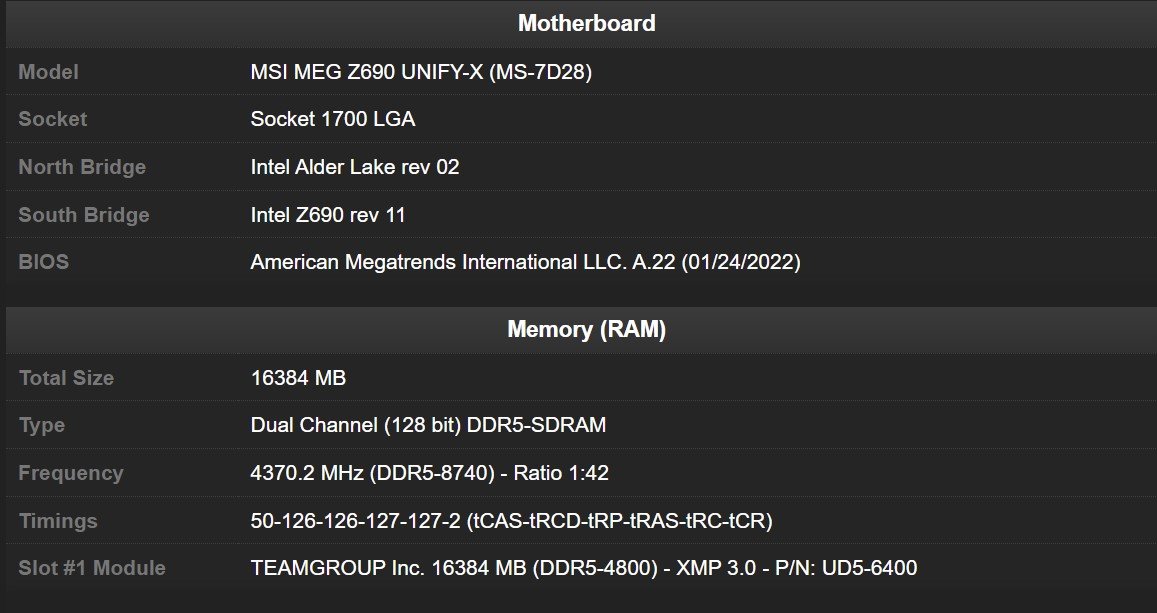Click the MSI MEG Z690 UNIFY-X model value
Screen dimensions: 1157x613
tap(421, 72)
